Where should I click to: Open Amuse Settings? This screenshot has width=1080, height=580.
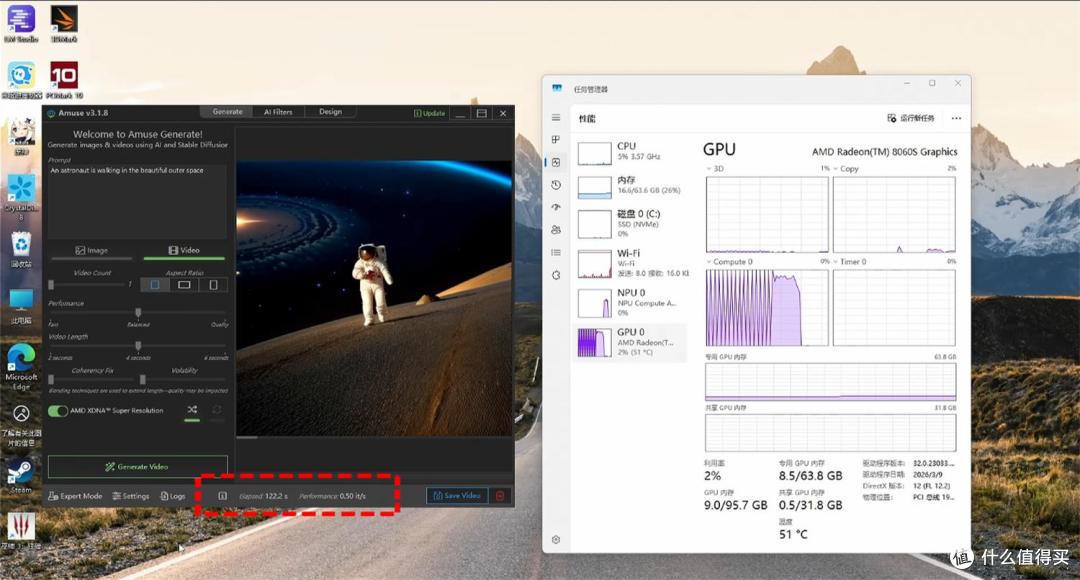click(131, 496)
